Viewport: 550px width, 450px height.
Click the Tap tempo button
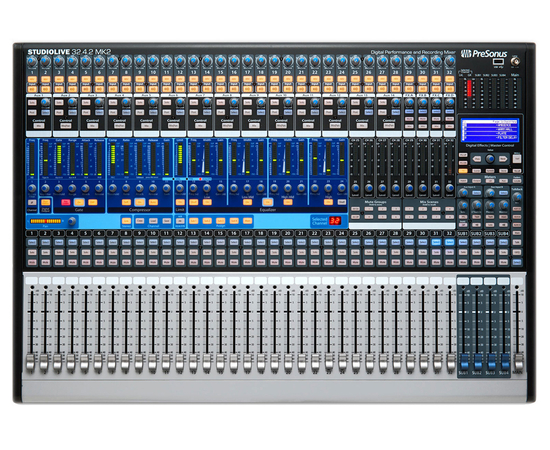click(x=516, y=158)
